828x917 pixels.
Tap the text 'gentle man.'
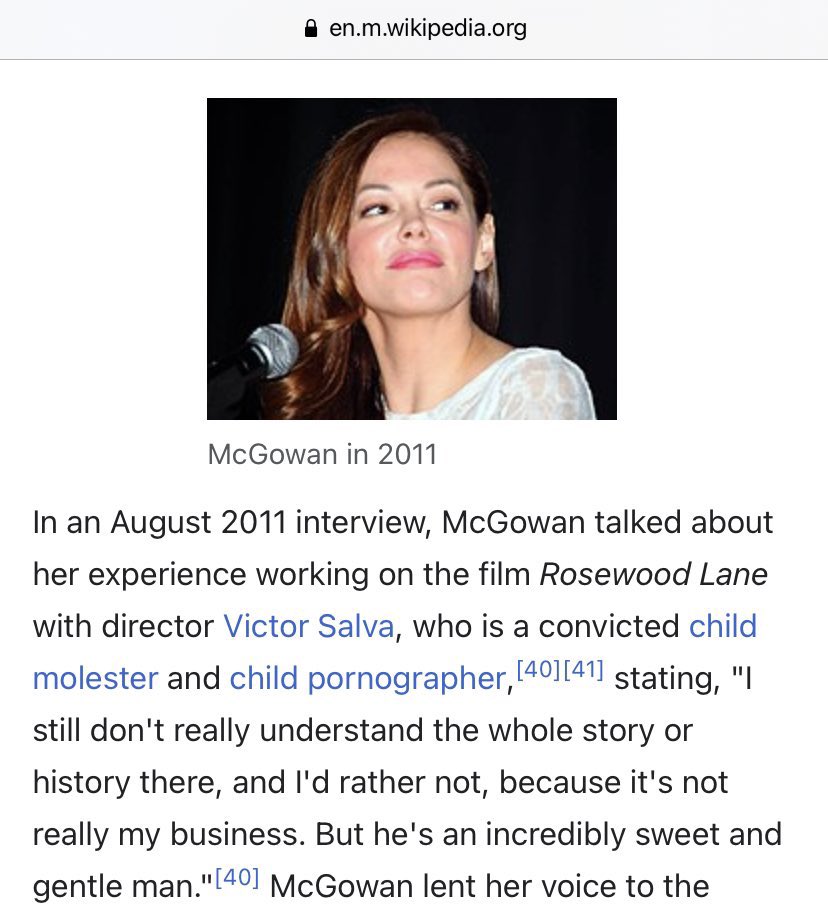tap(117, 886)
